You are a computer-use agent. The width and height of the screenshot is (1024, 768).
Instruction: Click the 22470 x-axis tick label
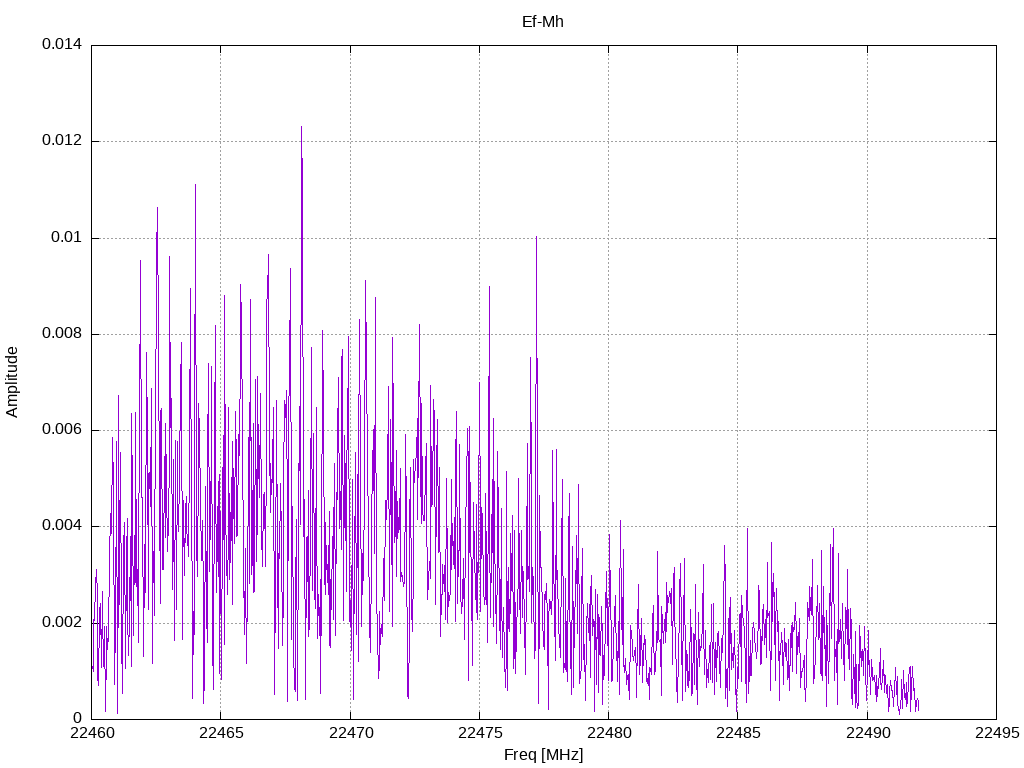coord(350,734)
